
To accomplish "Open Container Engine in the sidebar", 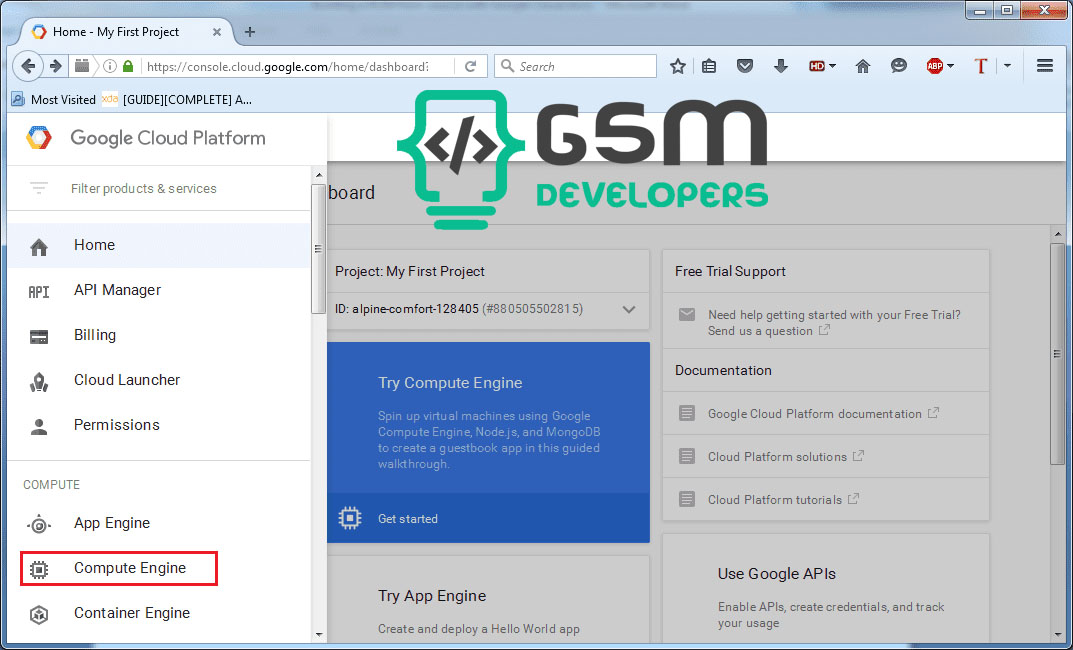I will coord(159,613).
